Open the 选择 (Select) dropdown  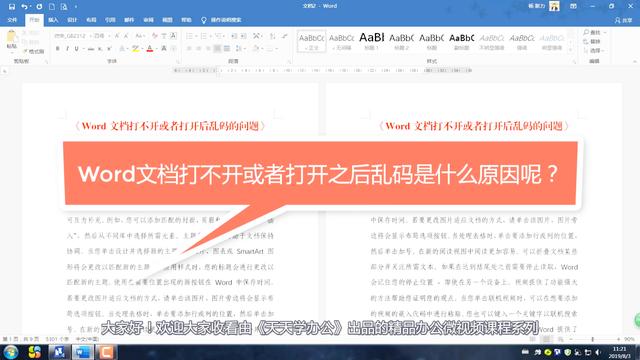[x=594, y=51]
